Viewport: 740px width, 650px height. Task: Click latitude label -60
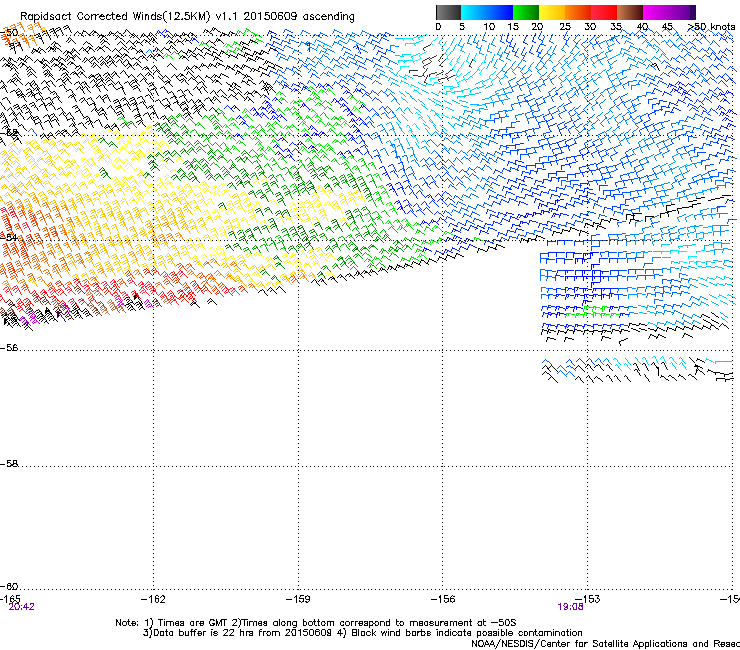9,587
